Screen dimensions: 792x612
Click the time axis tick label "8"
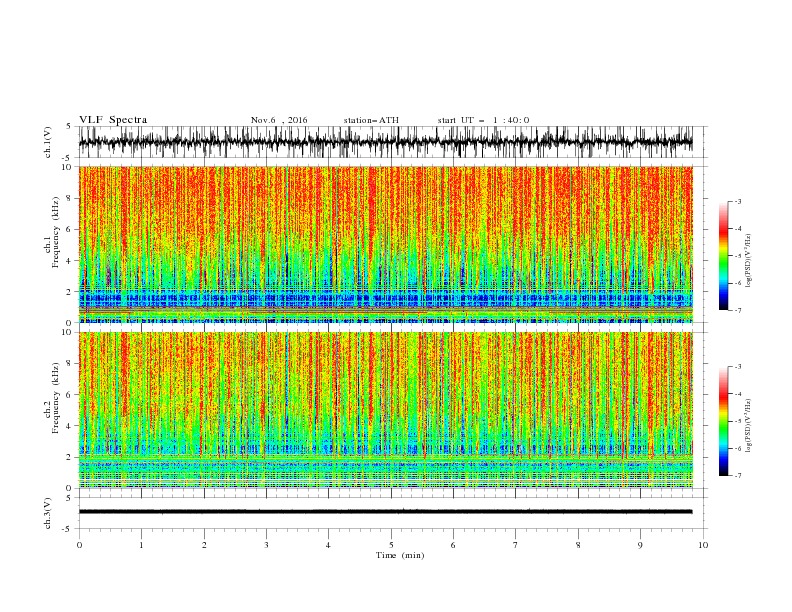tap(578, 545)
